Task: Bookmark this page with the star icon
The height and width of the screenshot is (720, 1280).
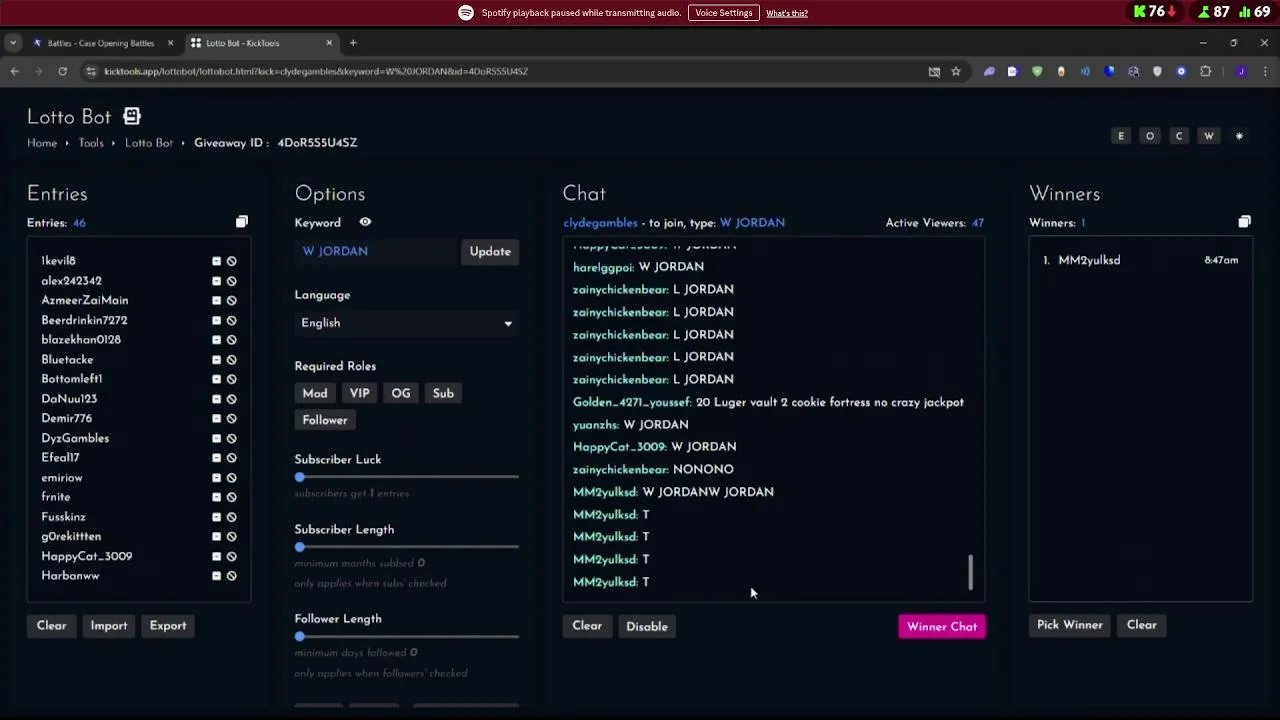Action: (956, 71)
